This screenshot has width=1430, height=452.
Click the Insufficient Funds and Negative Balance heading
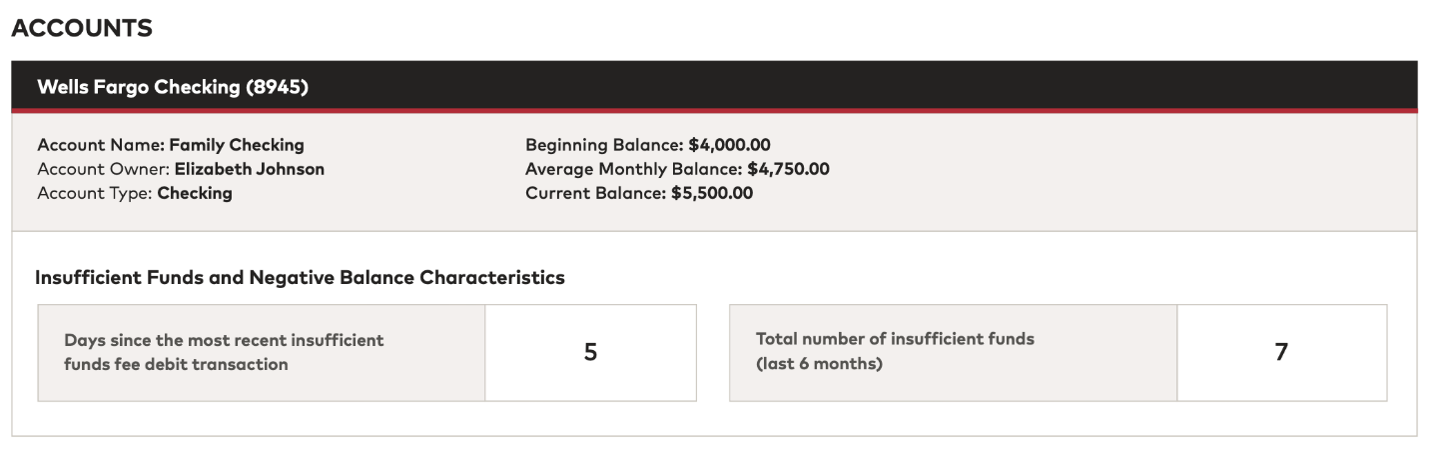pos(300,278)
